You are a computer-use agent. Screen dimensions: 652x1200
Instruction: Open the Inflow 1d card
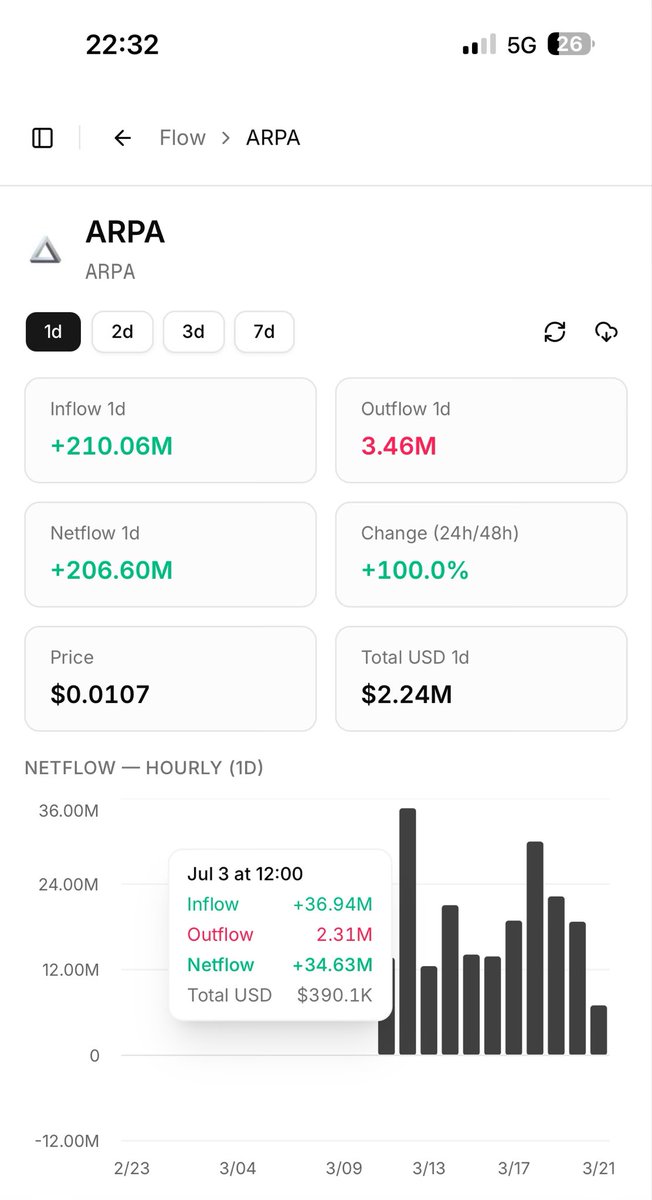170,430
